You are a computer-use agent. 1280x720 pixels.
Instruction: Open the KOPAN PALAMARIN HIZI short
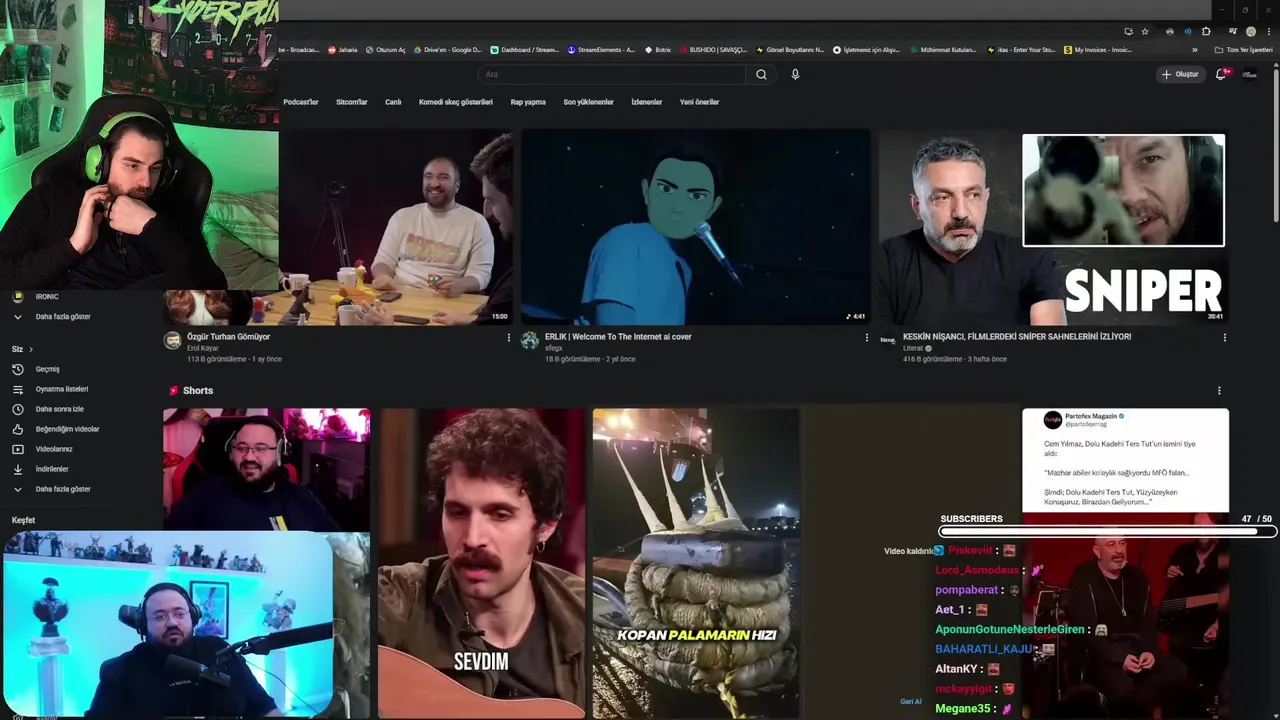click(x=696, y=563)
